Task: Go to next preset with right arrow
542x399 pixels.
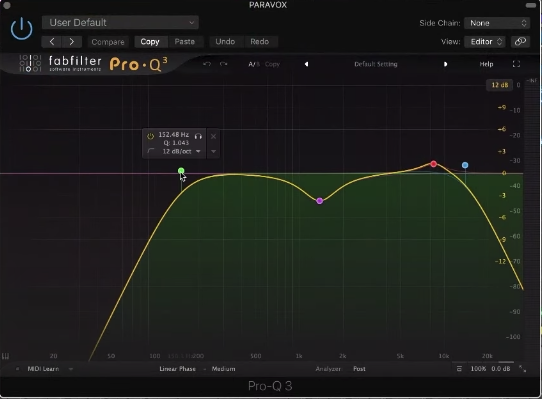Action: (72, 41)
